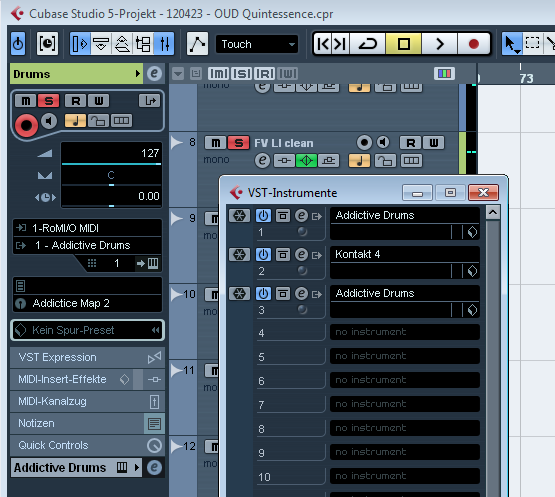Click the automation line curve icon
Image resolution: width=555 pixels, height=497 pixels.
coord(197,44)
